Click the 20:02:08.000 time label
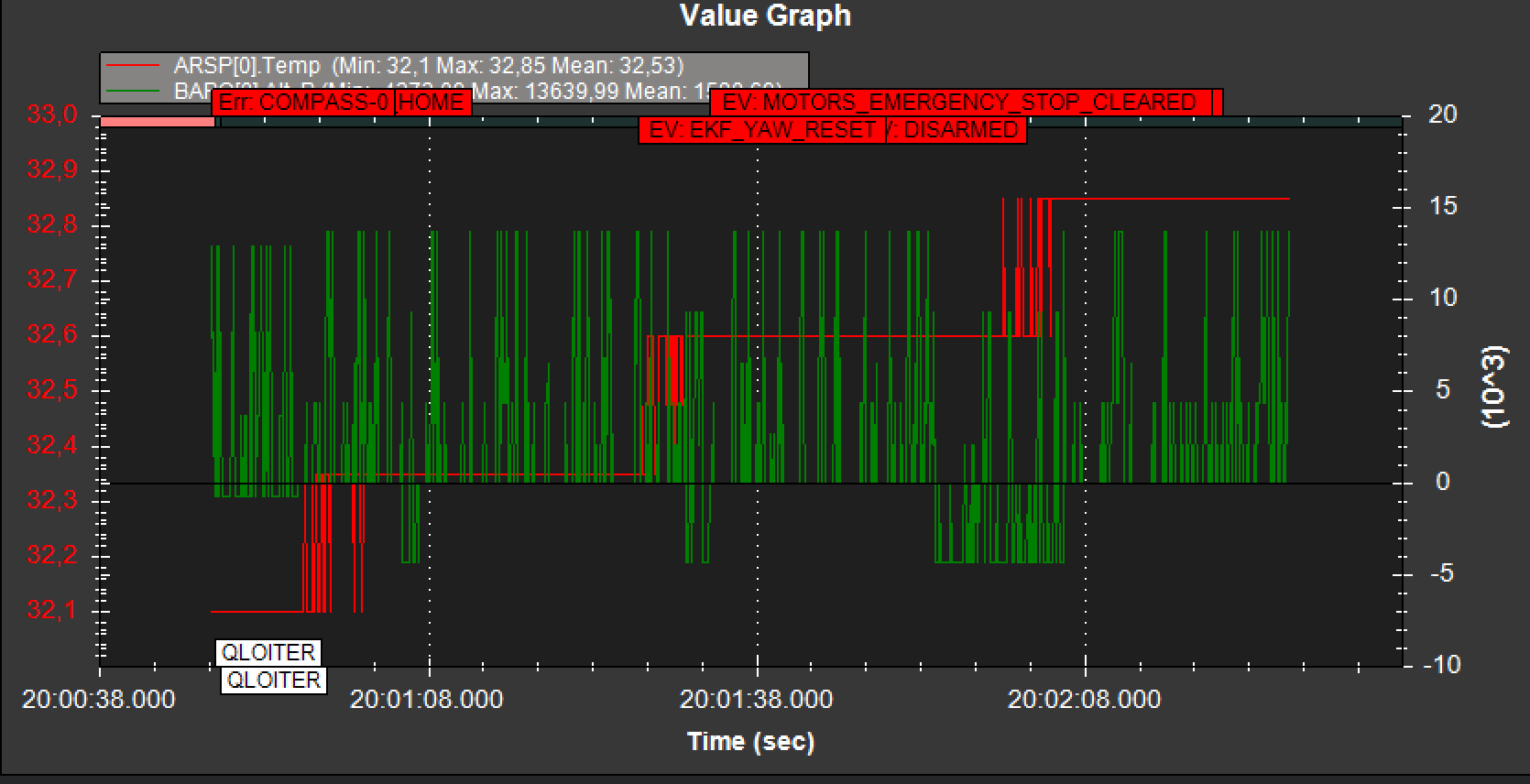 (1085, 700)
